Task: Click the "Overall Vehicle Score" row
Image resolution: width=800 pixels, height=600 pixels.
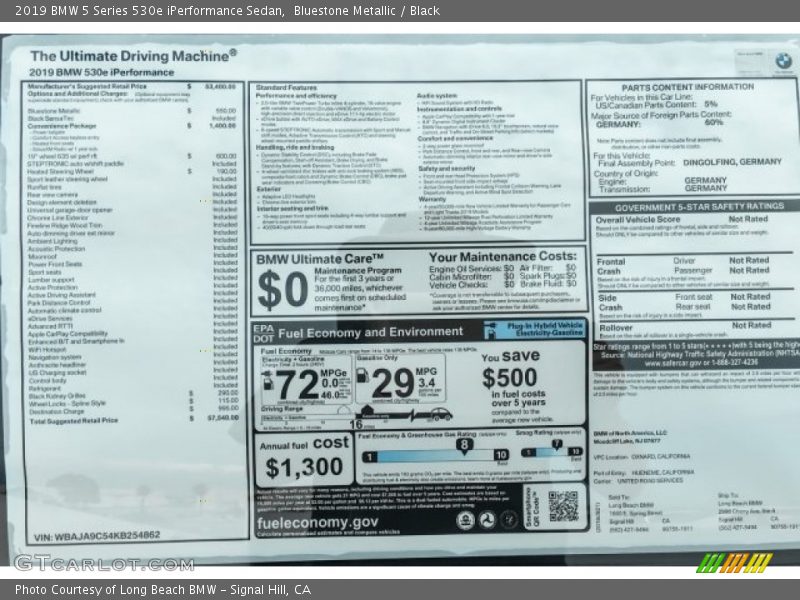Action: (683, 219)
